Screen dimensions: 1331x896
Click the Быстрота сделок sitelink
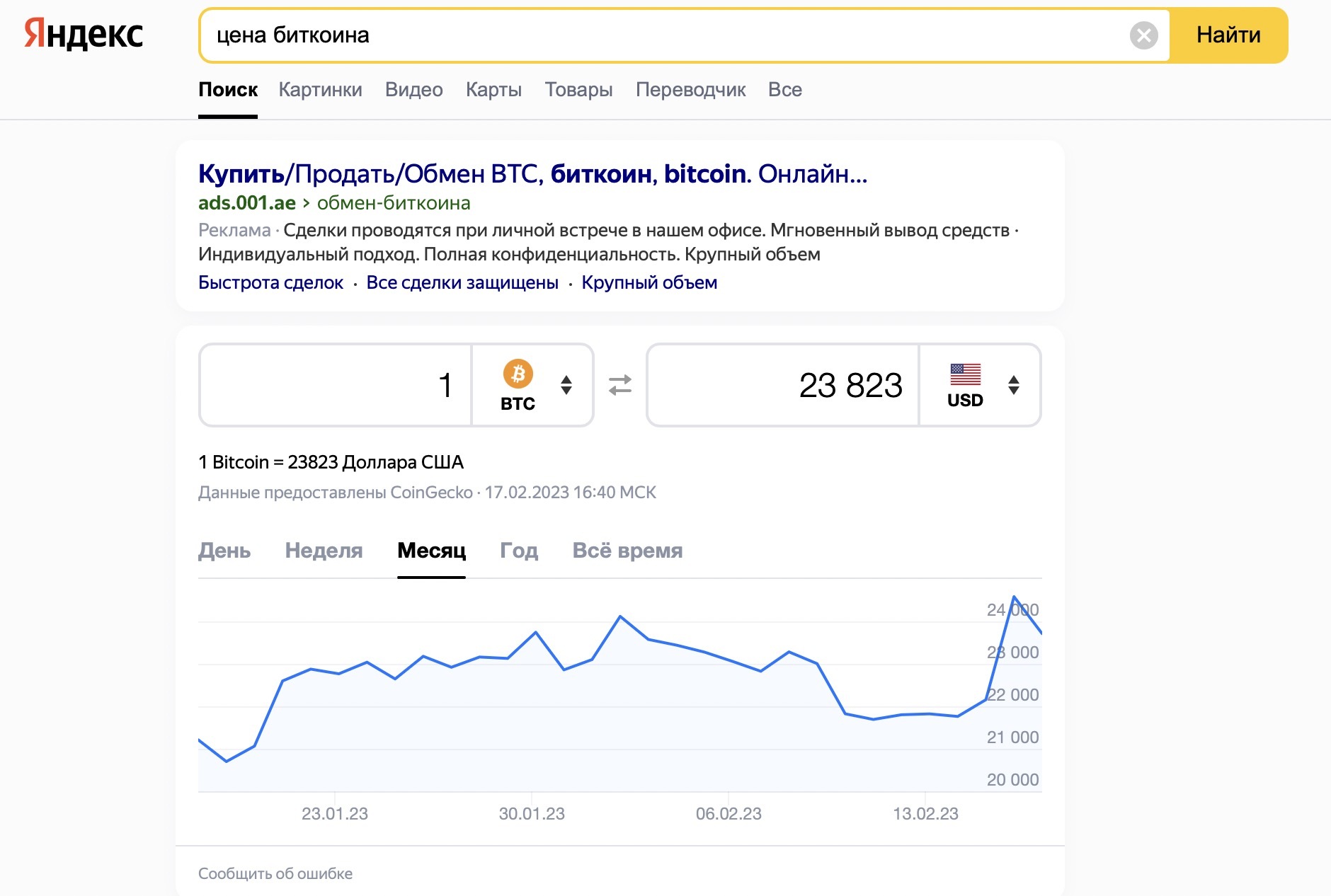click(x=270, y=282)
